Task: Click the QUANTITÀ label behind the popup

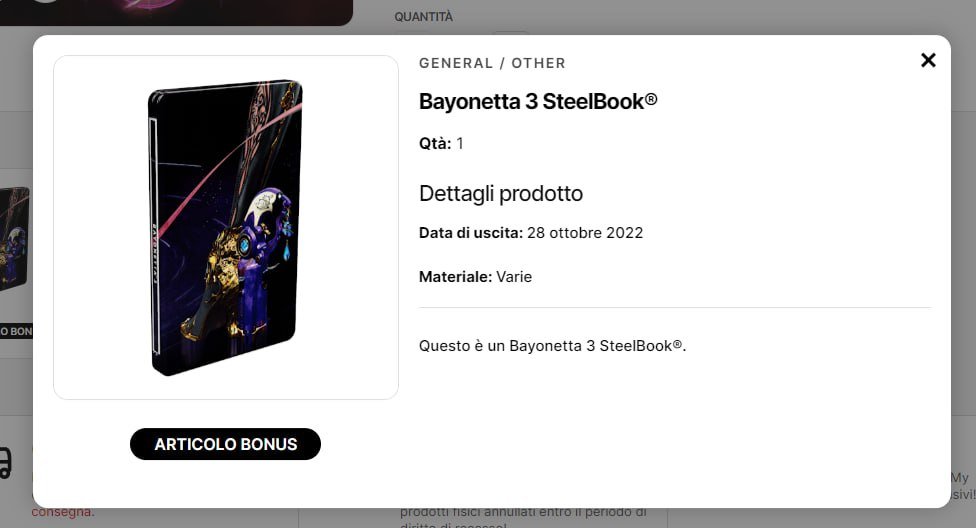Action: pos(423,17)
